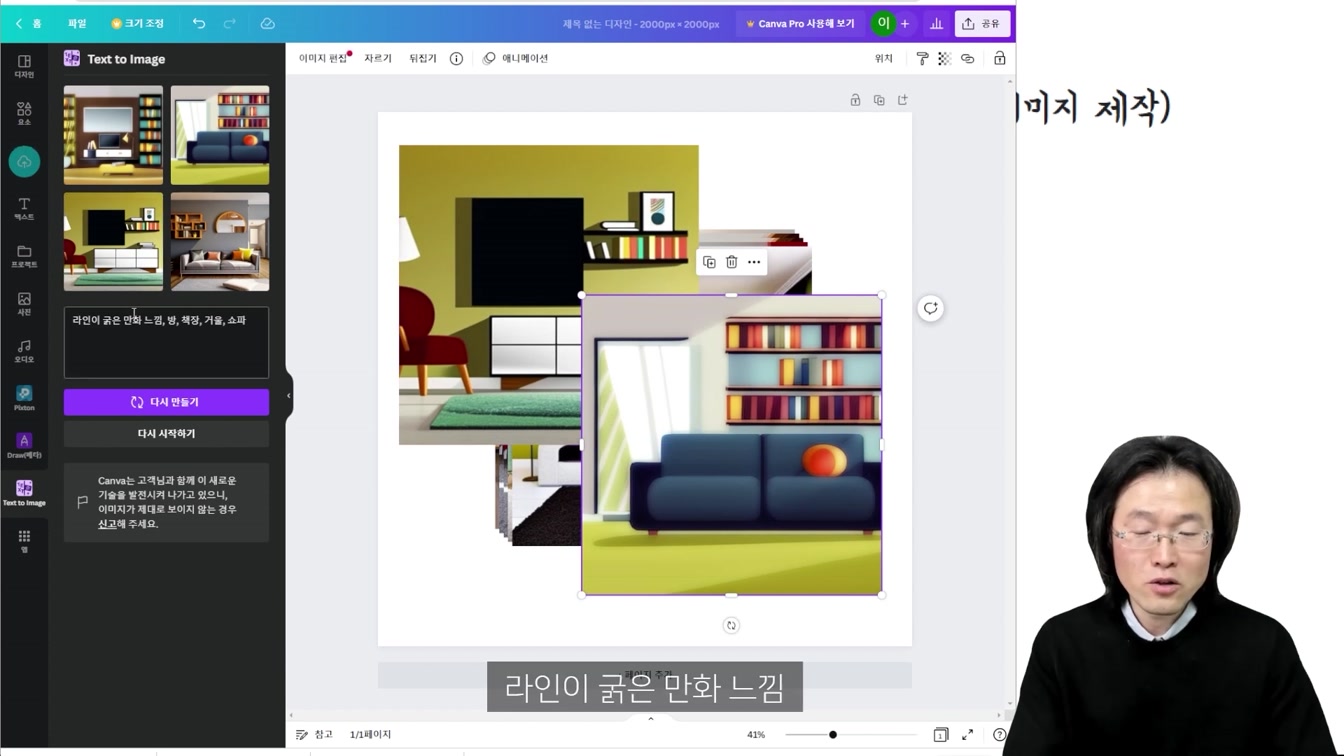This screenshot has width=1344, height=756.
Task: Open more options on floating toolbar
Action: [754, 262]
